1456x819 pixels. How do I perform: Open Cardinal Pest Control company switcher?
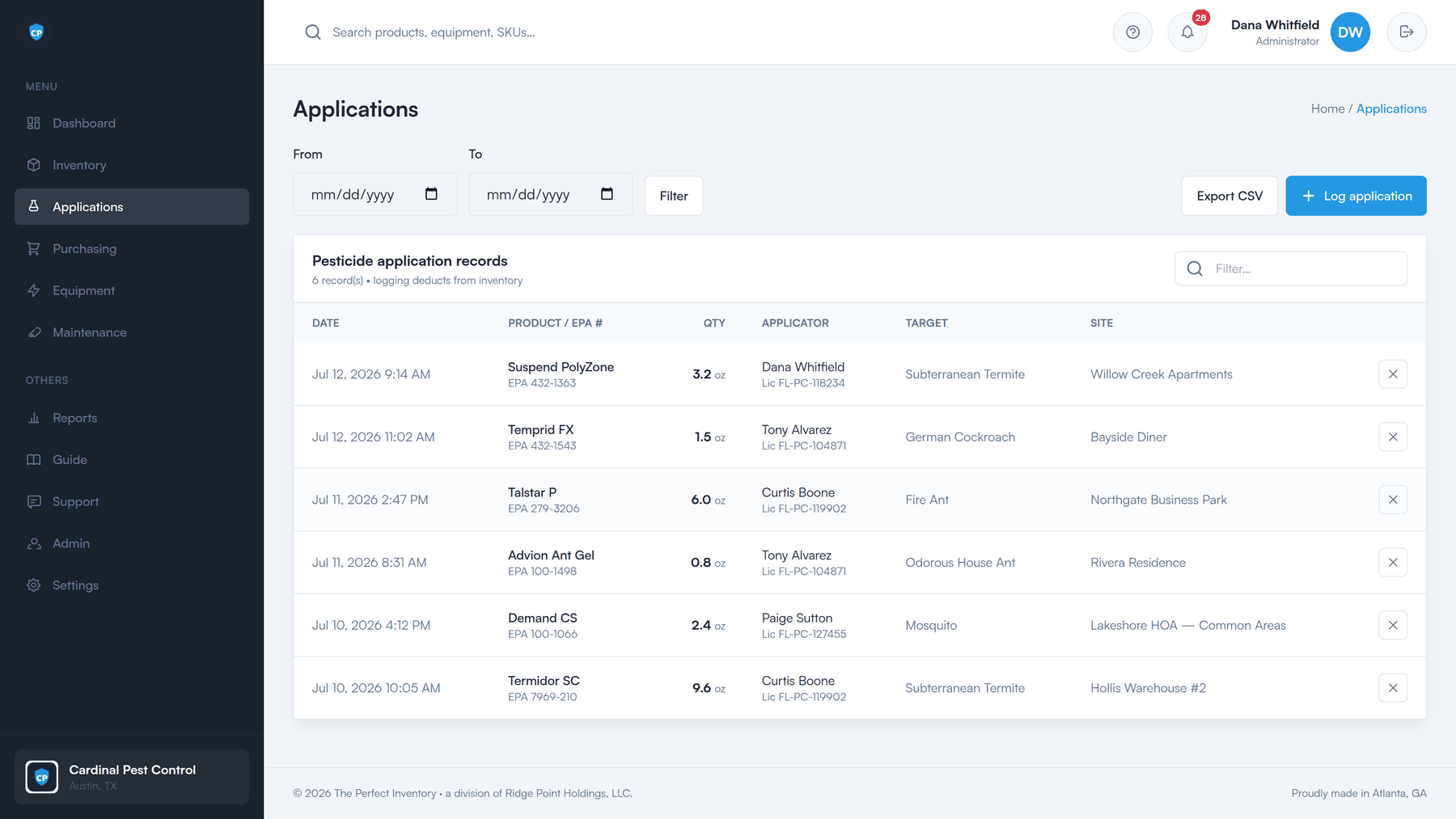132,777
